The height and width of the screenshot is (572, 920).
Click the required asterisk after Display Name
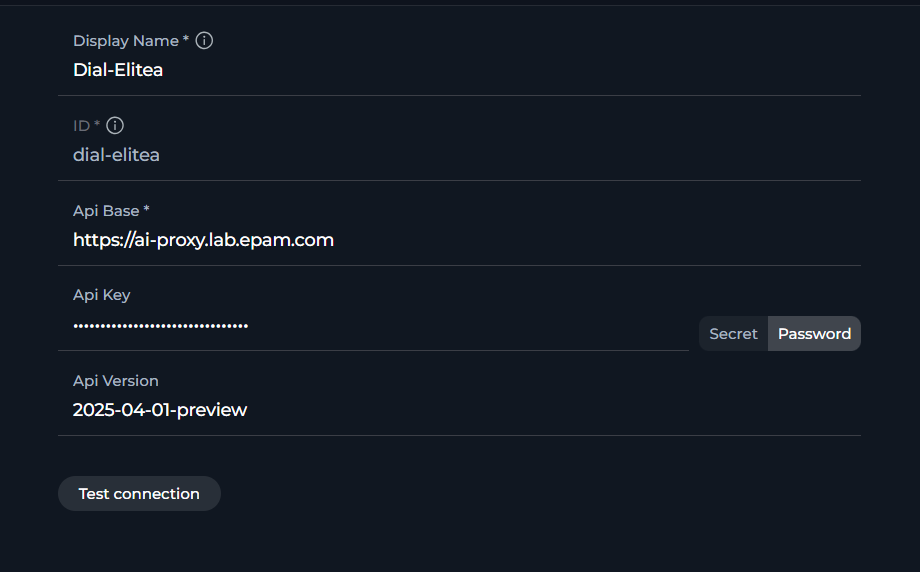pos(186,39)
